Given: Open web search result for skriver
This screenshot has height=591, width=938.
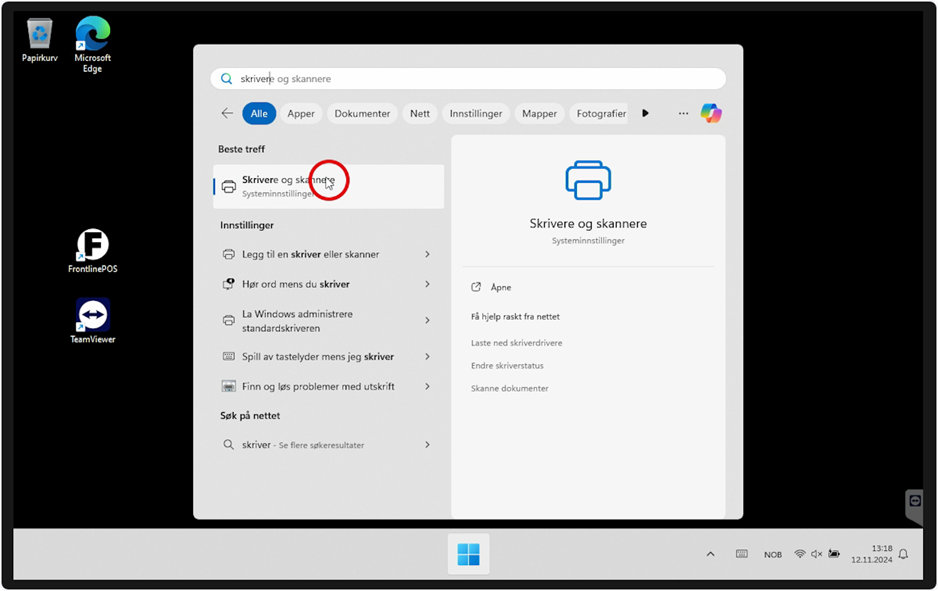Looking at the screenshot, I should 328,444.
